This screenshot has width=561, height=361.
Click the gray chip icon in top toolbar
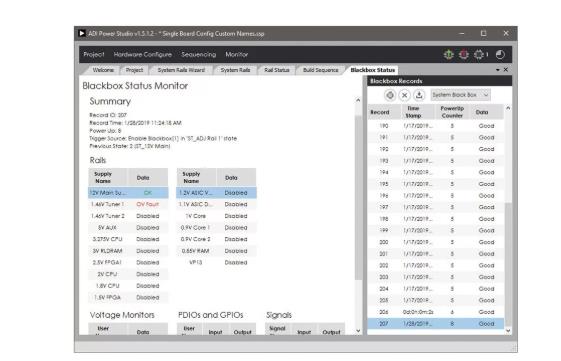click(x=479, y=55)
